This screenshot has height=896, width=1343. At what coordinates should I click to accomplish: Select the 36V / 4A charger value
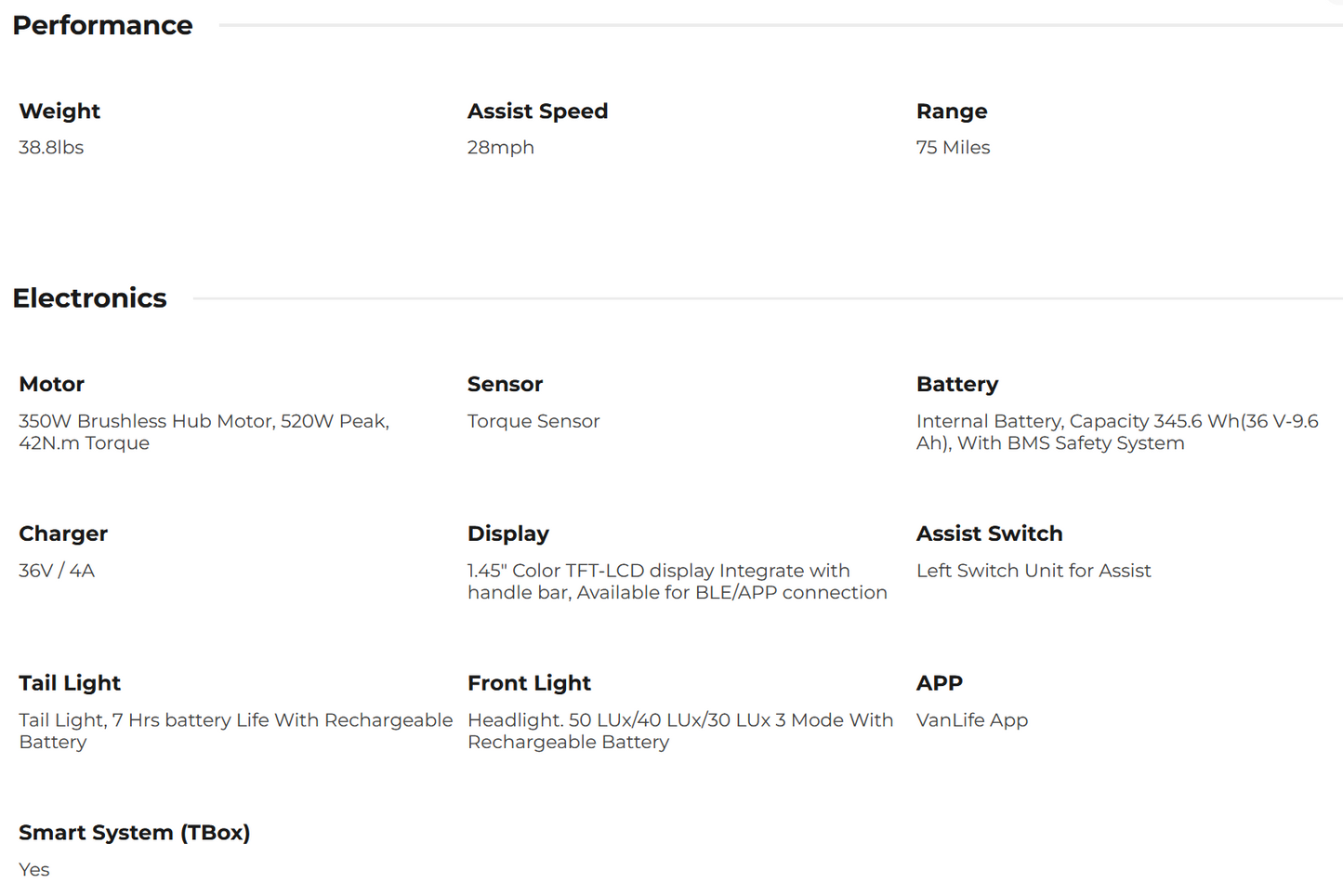pyautogui.click(x=57, y=571)
